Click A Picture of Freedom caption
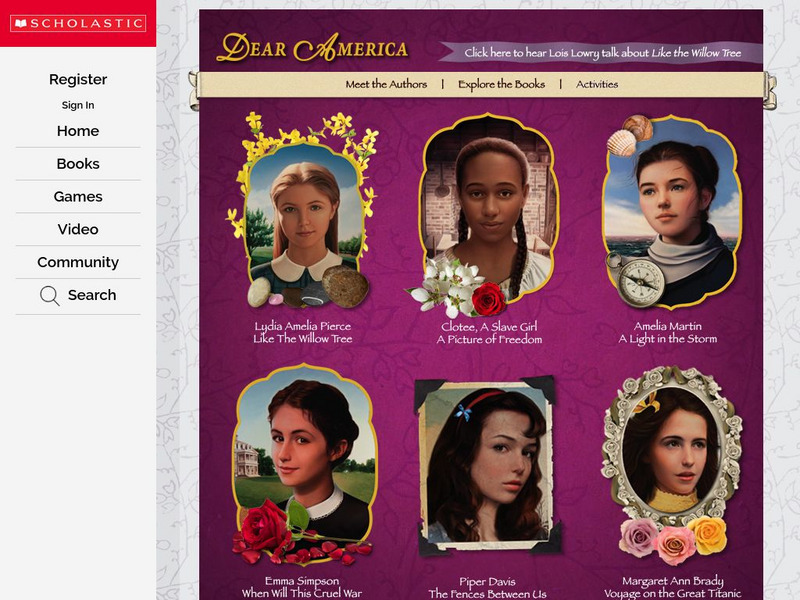 (489, 339)
